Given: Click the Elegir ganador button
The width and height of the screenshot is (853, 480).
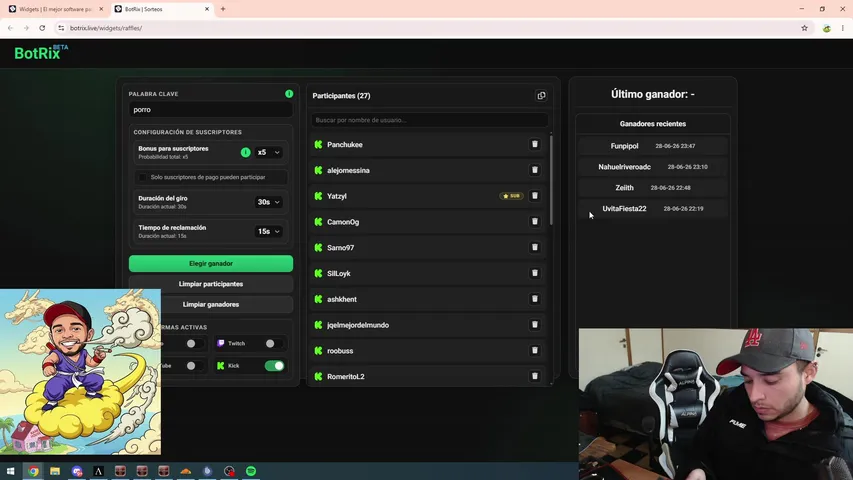Looking at the screenshot, I should tap(211, 263).
